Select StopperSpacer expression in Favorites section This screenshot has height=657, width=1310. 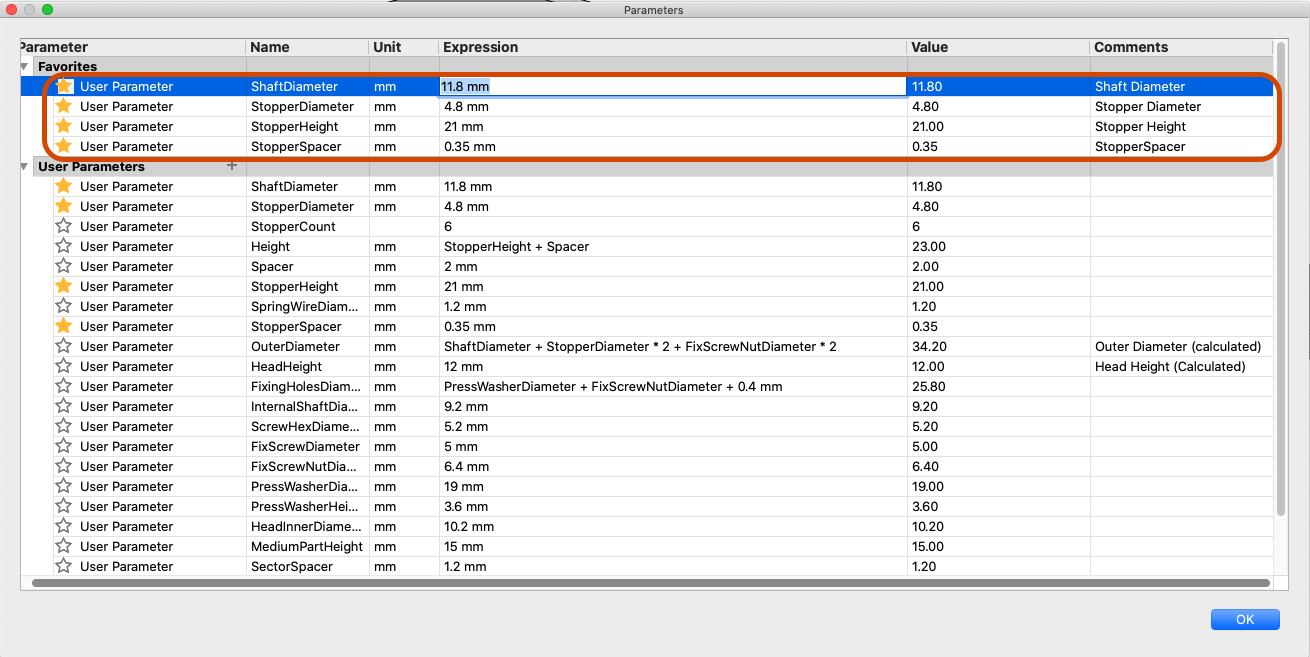coord(673,146)
